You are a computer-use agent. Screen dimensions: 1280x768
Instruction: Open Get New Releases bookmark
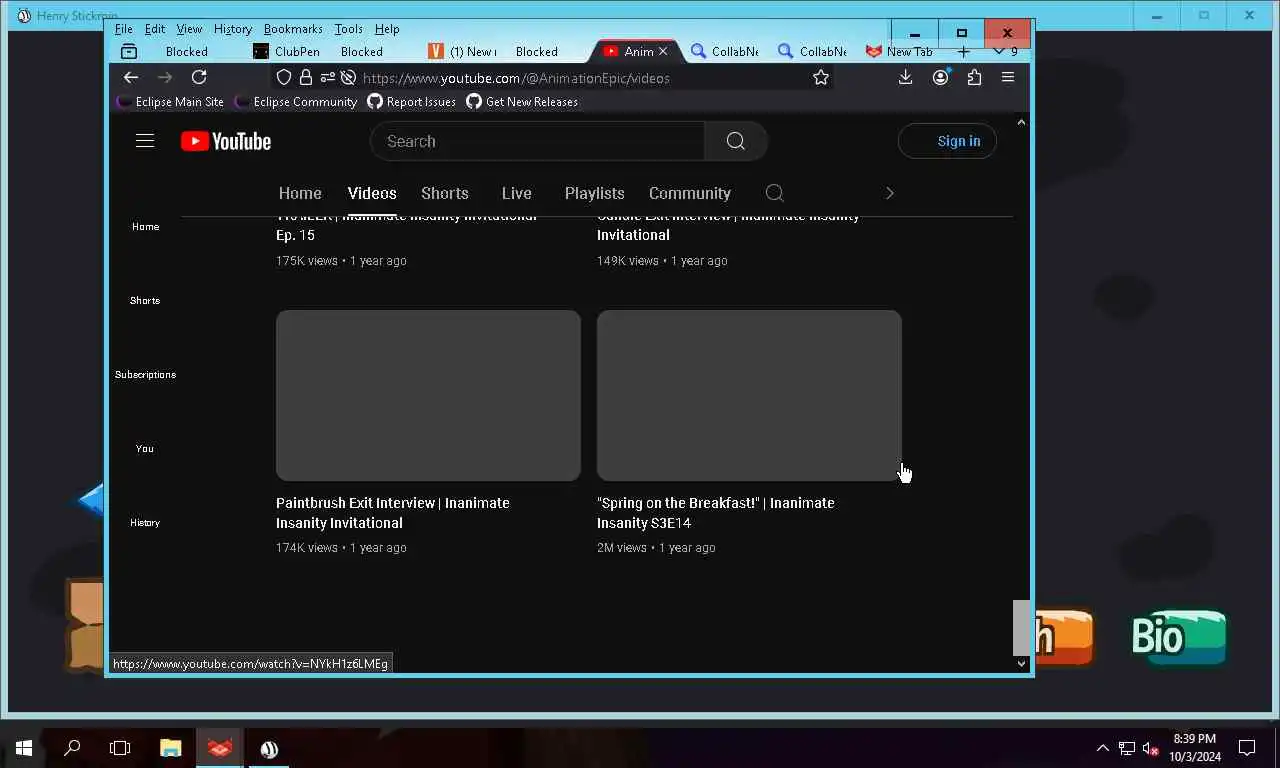522,102
